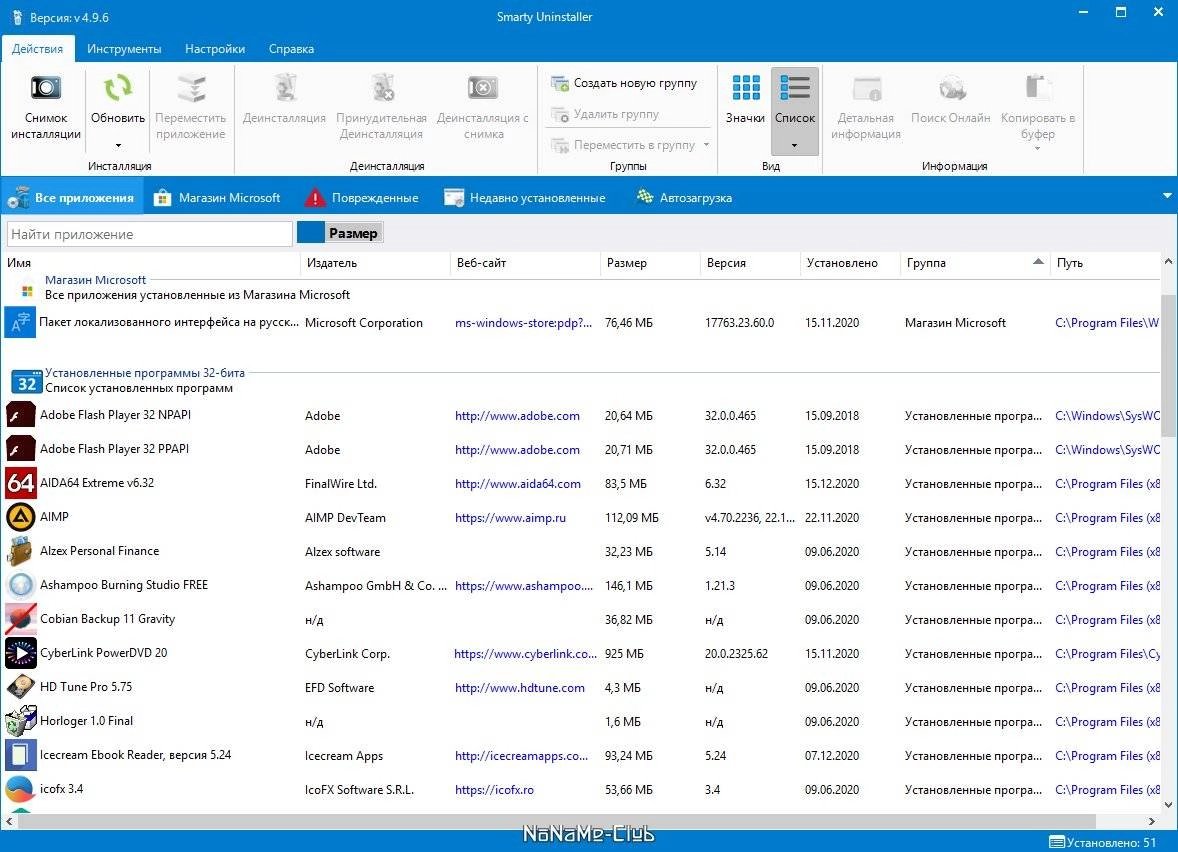Viewport: 1178px width, 852px height.
Task: Sort by the Группа column header
Action: pyautogui.click(x=975, y=263)
